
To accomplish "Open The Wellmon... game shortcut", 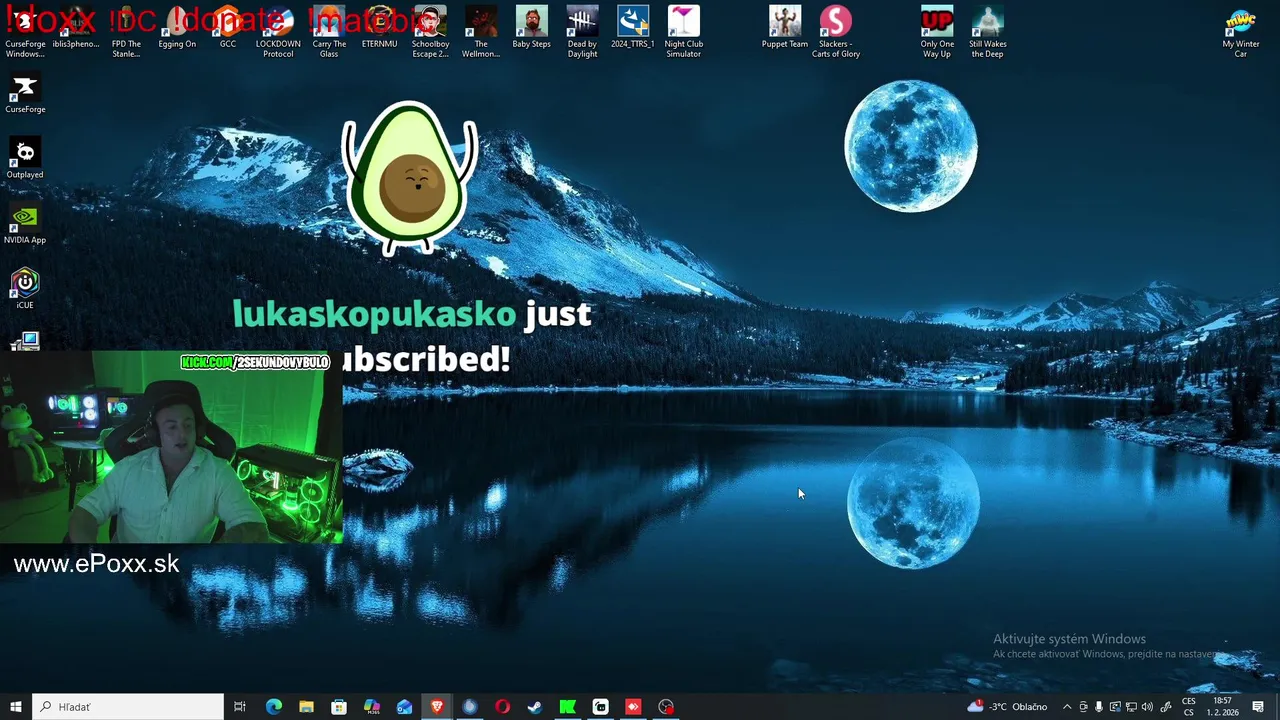I will tap(481, 32).
